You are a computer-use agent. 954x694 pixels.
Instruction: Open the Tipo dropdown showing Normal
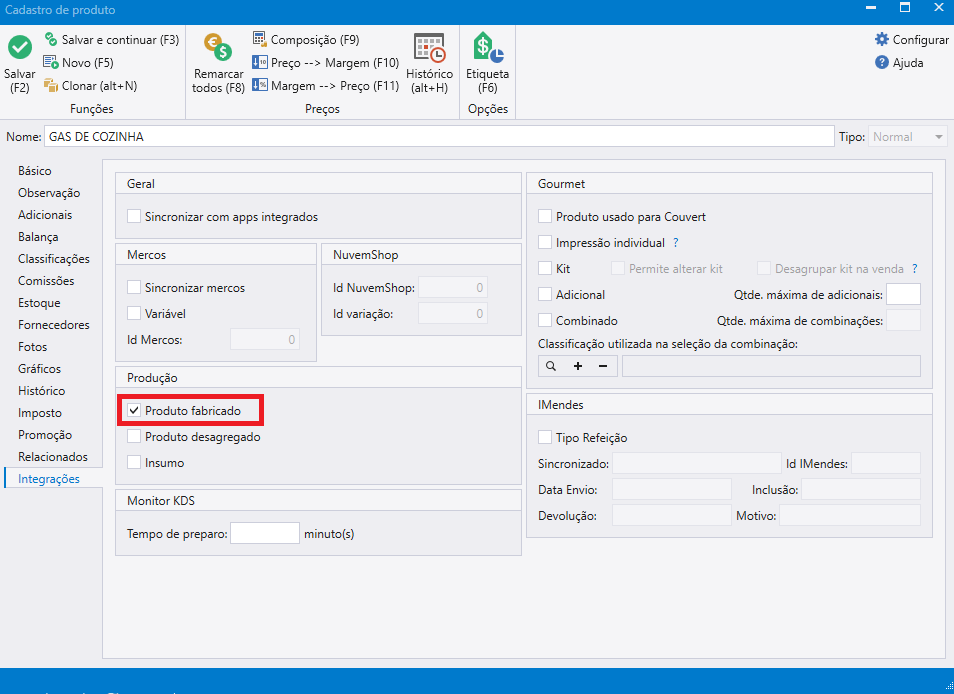(x=907, y=137)
